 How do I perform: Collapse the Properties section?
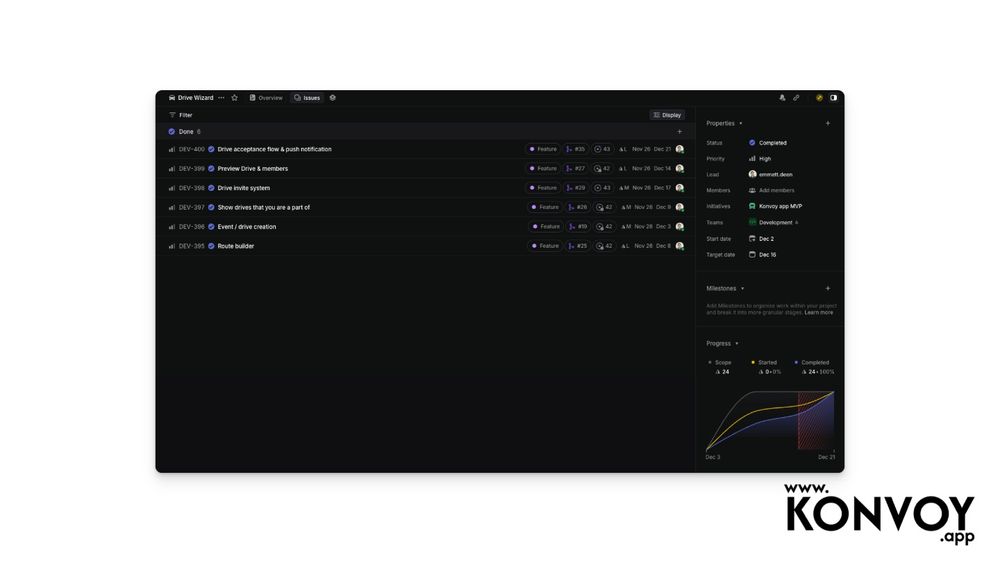tap(724, 123)
